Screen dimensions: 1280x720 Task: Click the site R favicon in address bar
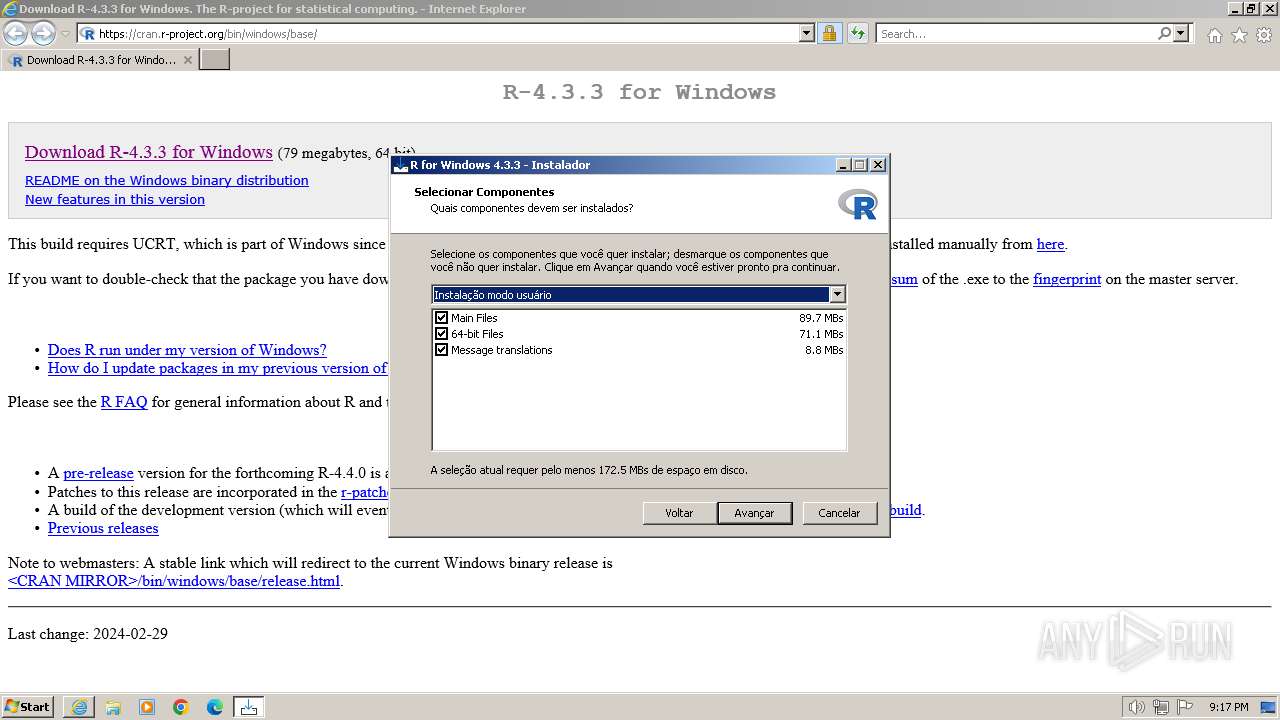88,34
